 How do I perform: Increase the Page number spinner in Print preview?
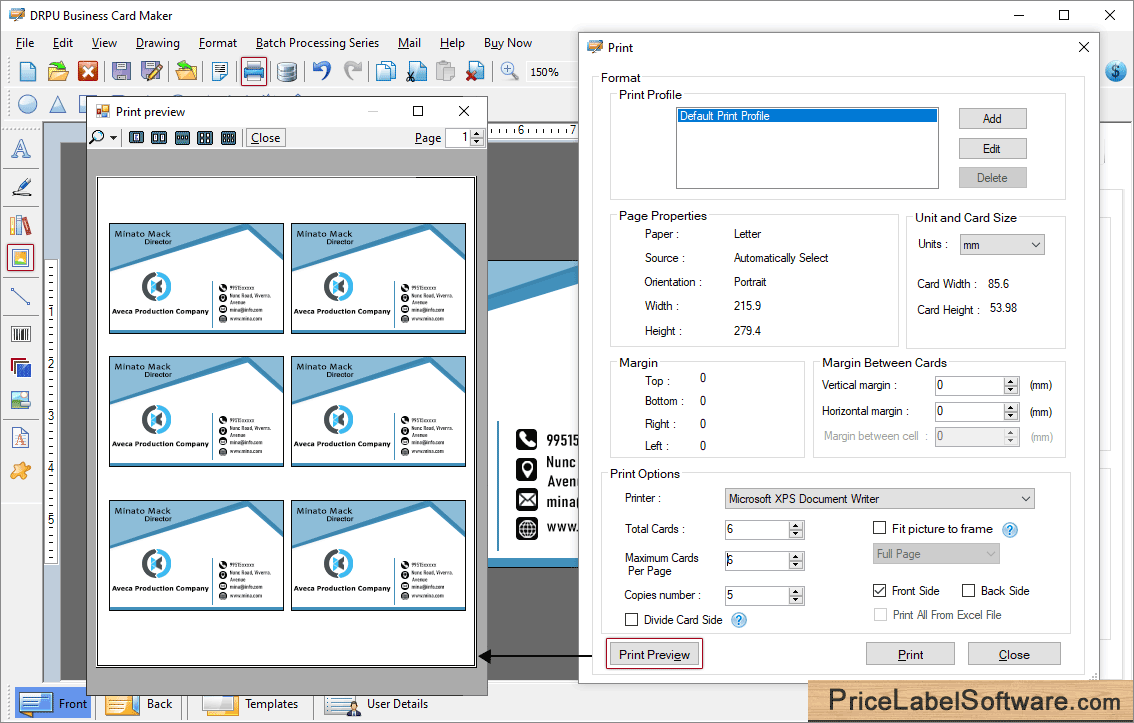(x=476, y=134)
